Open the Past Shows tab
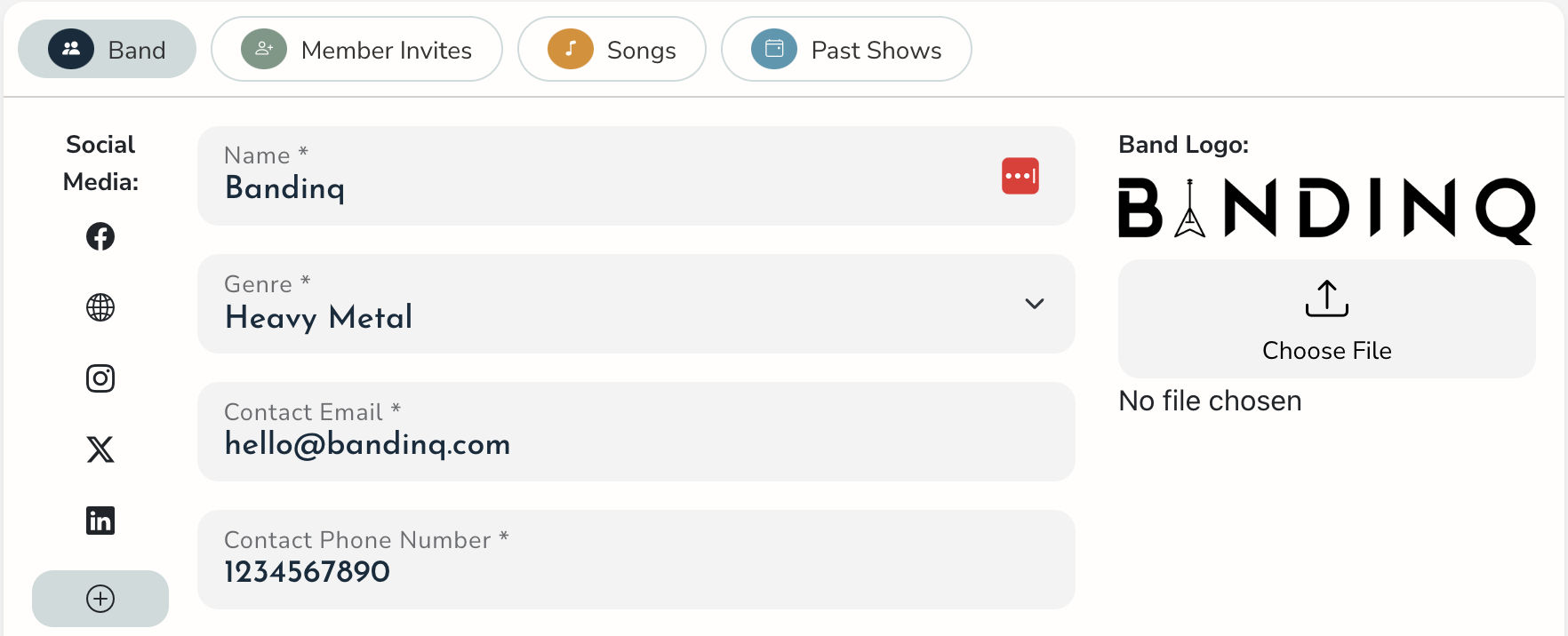 click(845, 50)
